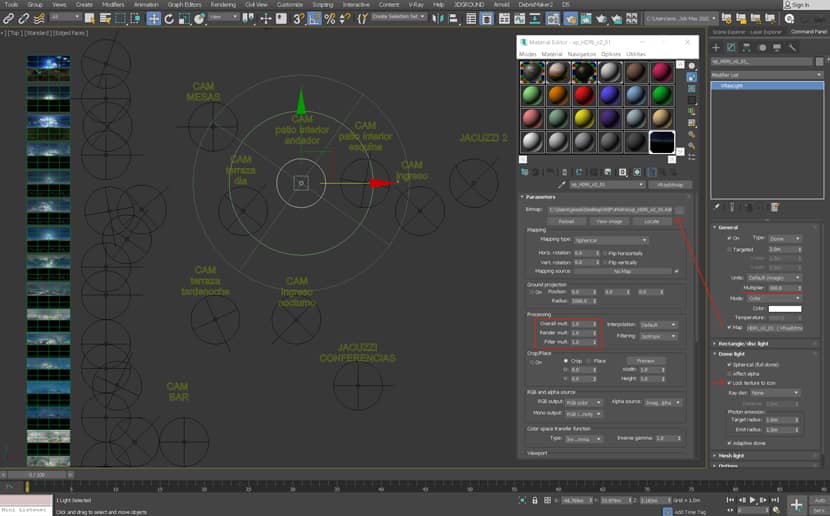Open the Alpha source dropdown
830x516 pixels.
662,403
